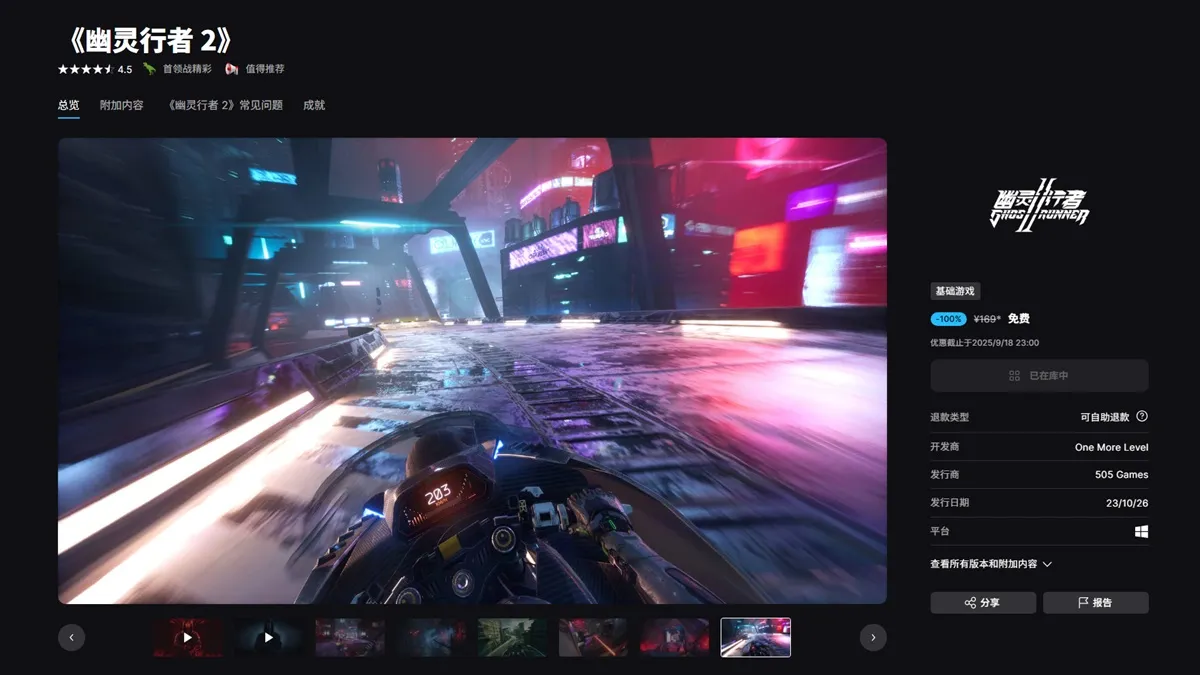Open developer One More Level
The width and height of the screenshot is (1200, 675).
coord(1111,447)
